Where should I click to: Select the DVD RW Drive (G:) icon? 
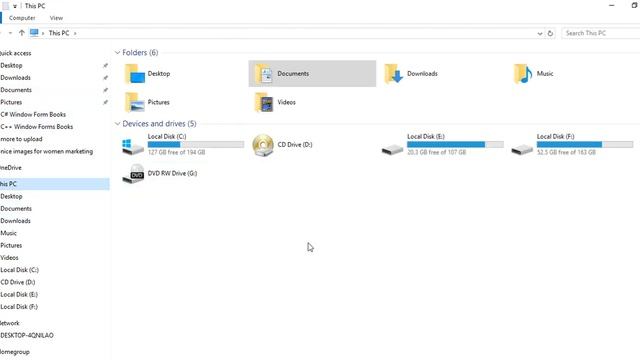133,174
